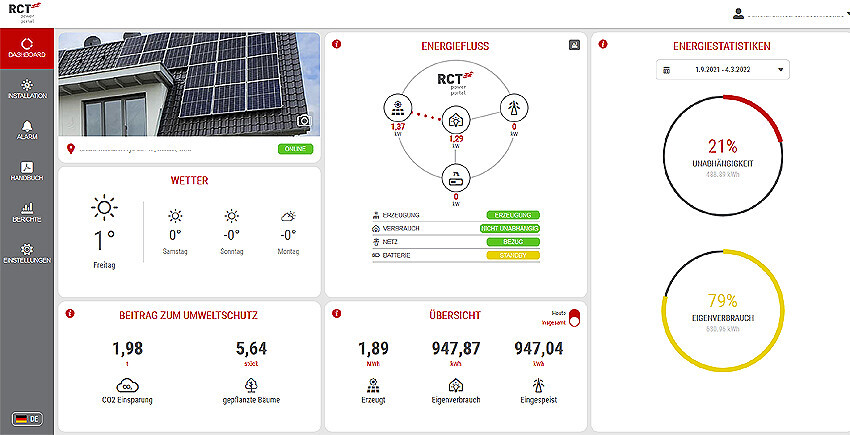This screenshot has width=850, height=435.
Task: Open the Handbuch PDF manual
Action: tap(27, 171)
